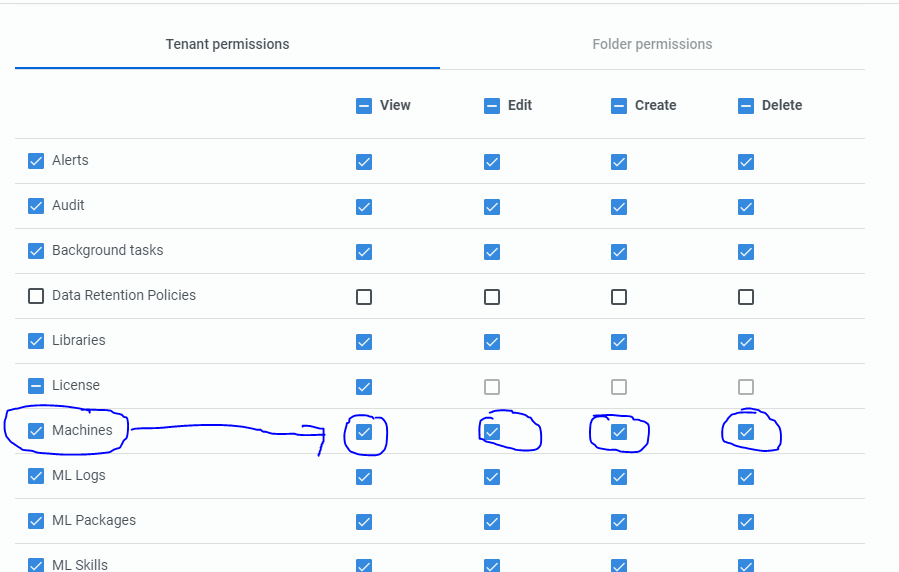Image resolution: width=899 pixels, height=572 pixels.
Task: Uncheck View permission for ML Logs
Action: 364,477
